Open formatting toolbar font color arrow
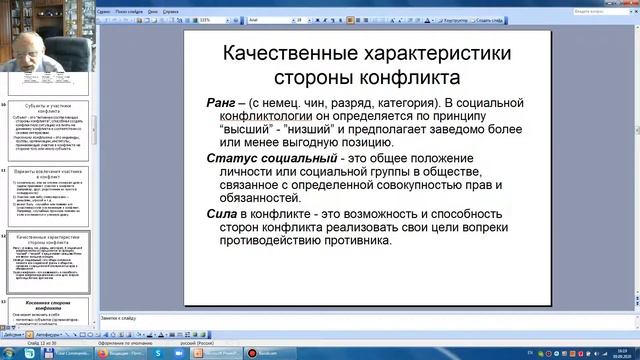640x360 pixels. [433, 20]
